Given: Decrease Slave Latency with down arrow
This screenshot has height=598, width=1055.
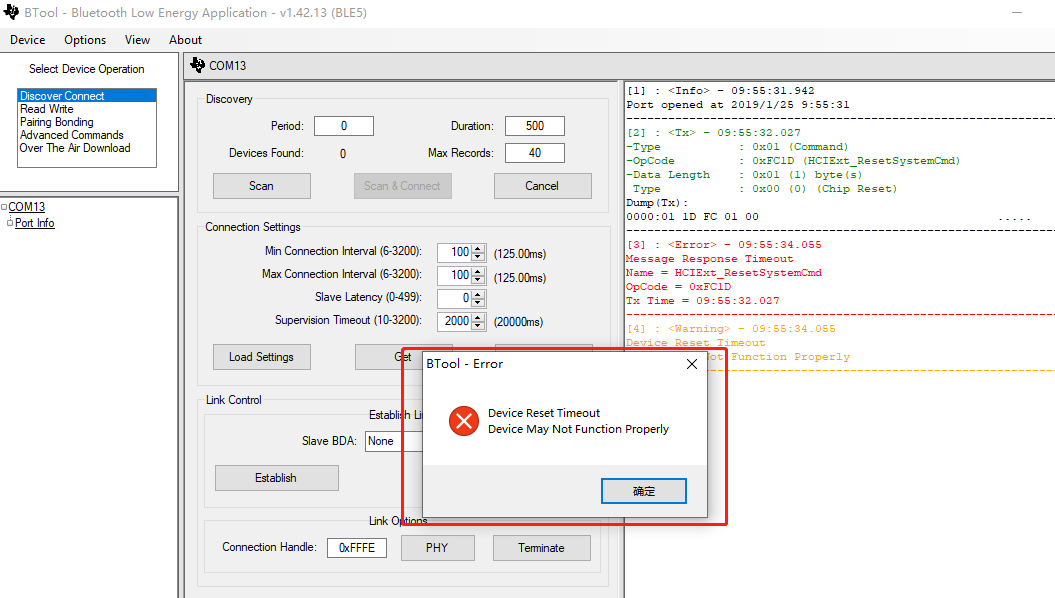Looking at the screenshot, I should click(x=478, y=303).
